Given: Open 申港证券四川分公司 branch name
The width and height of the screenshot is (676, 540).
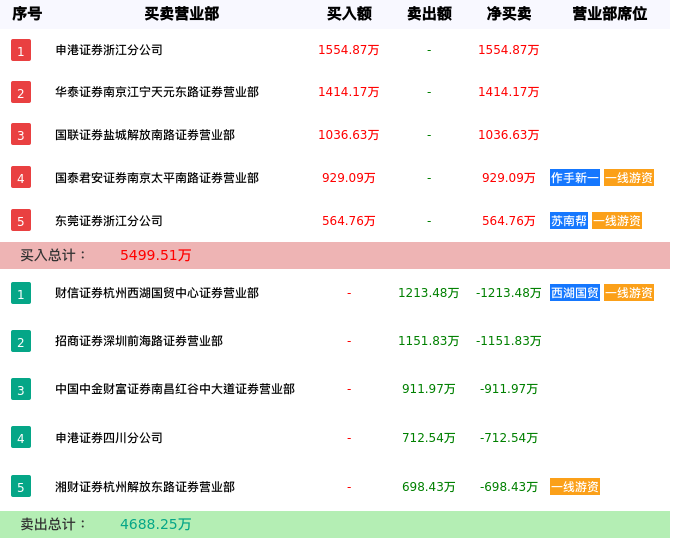Looking at the screenshot, I should click(109, 438).
